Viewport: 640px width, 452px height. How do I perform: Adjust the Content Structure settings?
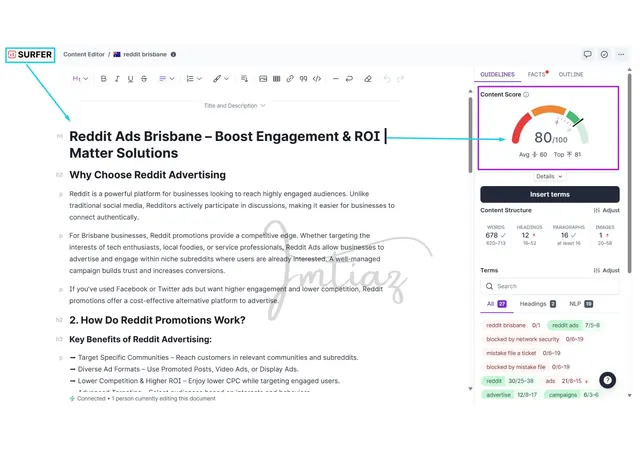click(607, 210)
